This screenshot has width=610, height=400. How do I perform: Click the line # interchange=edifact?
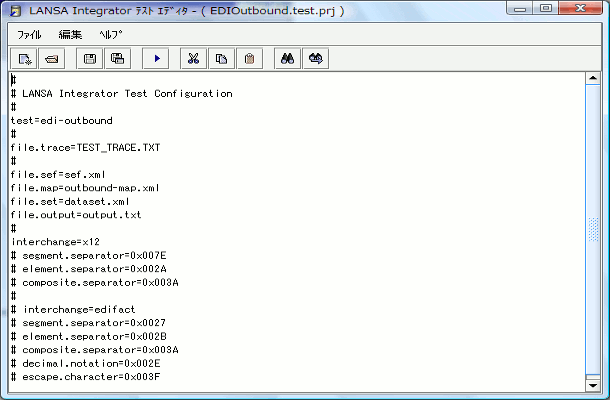(73, 310)
